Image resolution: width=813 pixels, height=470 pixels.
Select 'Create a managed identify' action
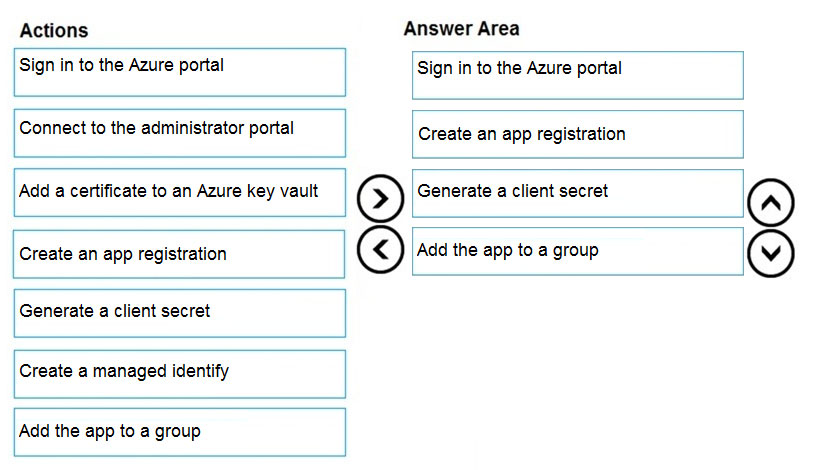(x=180, y=374)
